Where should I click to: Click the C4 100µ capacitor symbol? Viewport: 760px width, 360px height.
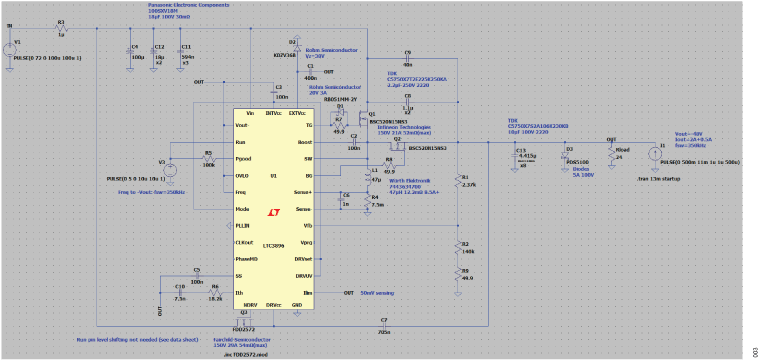tap(130, 50)
